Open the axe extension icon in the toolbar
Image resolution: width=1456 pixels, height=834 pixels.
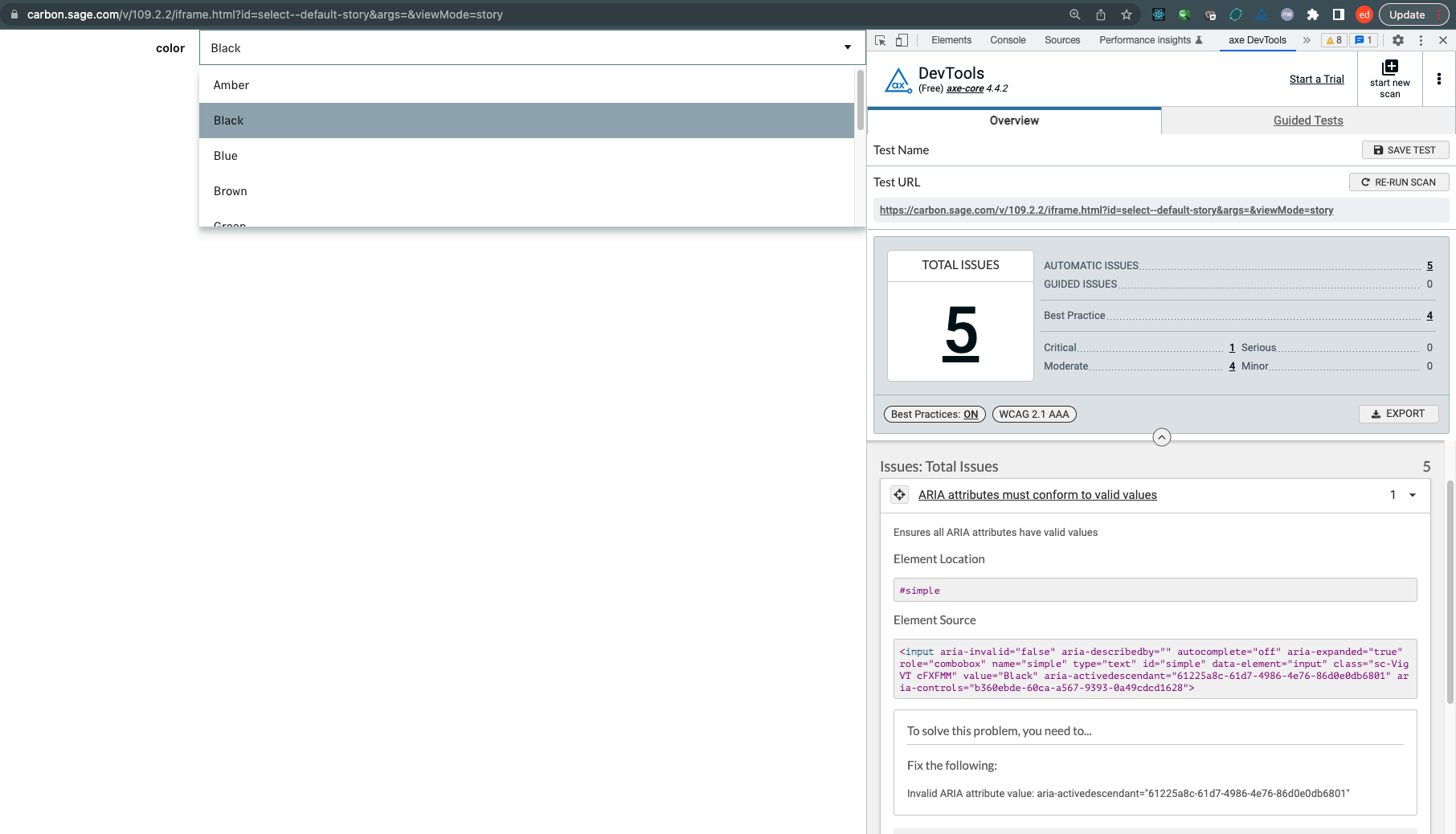pos(1261,14)
